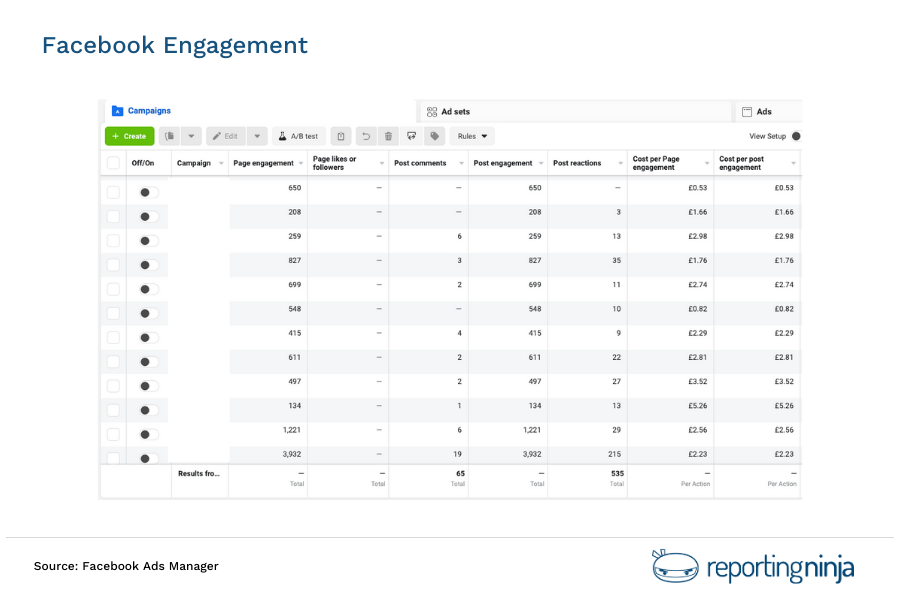Viewport: 900px width, 600px height.
Task: Select the duplicate campaign icon
Action: (x=170, y=136)
